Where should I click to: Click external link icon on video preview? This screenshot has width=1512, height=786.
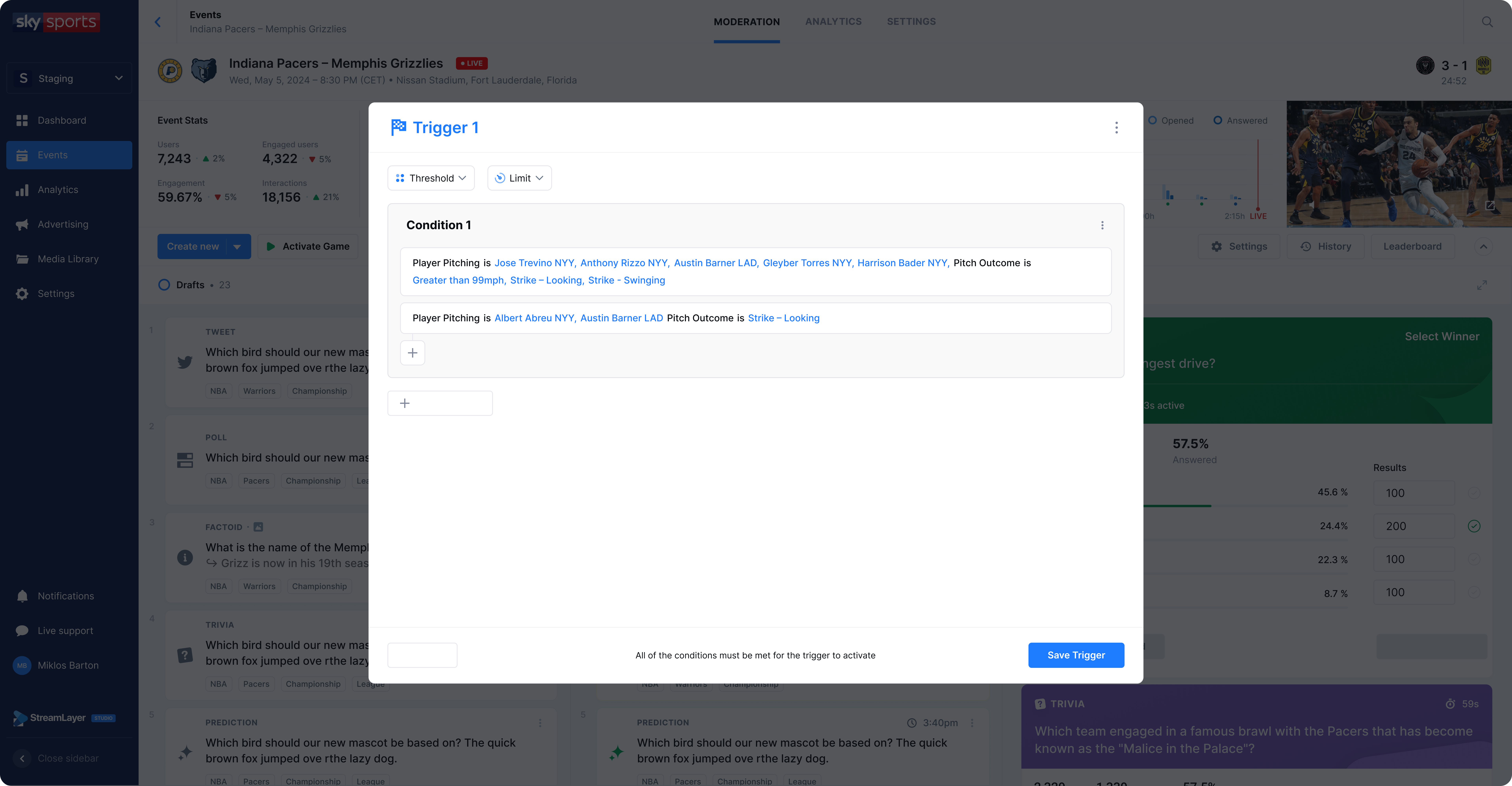pyautogui.click(x=1490, y=205)
